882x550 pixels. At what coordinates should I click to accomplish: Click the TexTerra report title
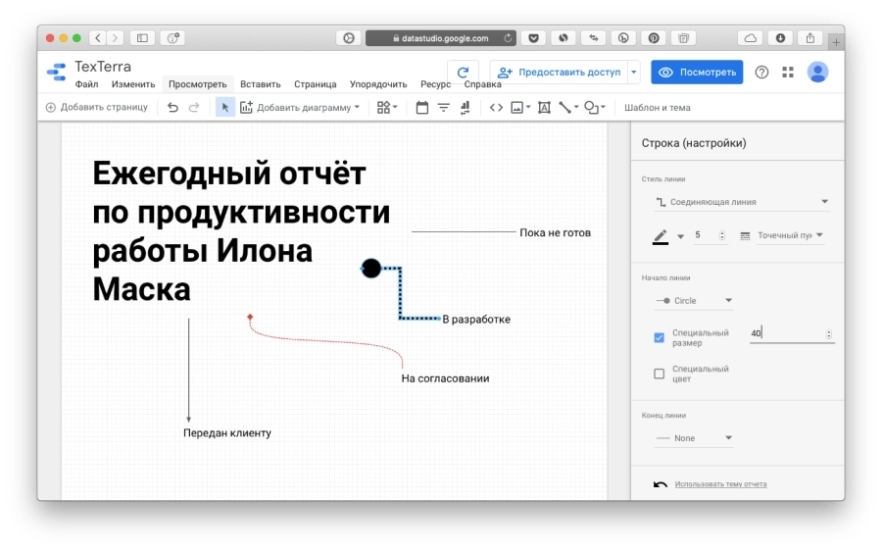click(103, 66)
